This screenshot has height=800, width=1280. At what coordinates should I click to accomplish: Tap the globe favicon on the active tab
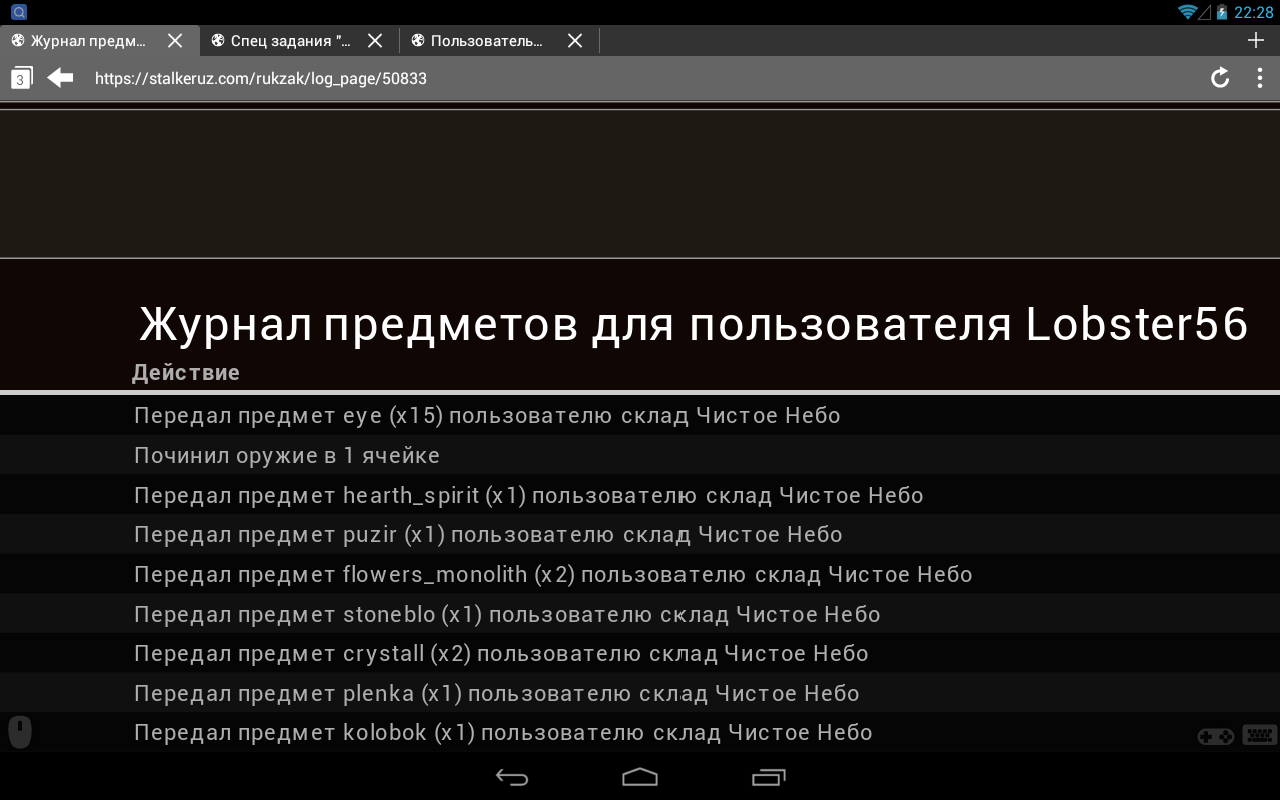point(17,40)
